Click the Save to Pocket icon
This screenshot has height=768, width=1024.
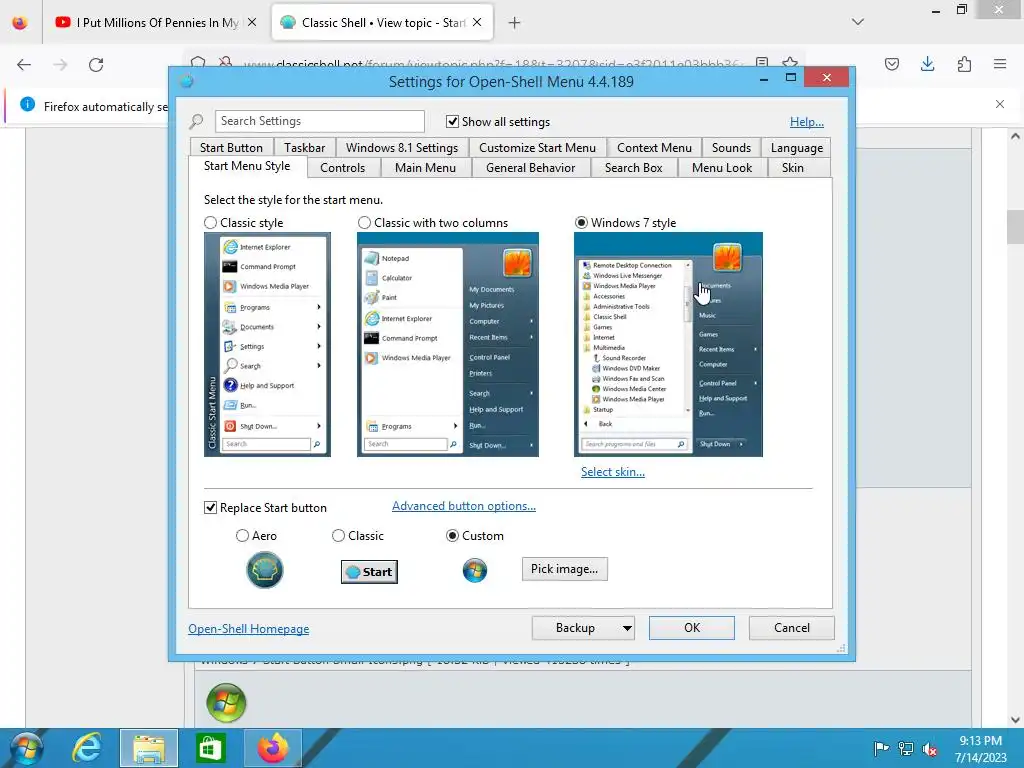coord(891,64)
